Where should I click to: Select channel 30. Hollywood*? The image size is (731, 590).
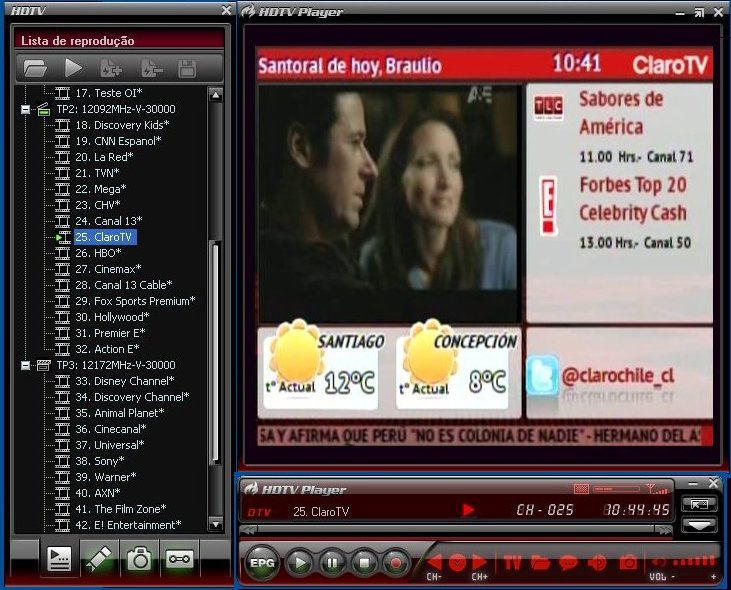pos(112,317)
